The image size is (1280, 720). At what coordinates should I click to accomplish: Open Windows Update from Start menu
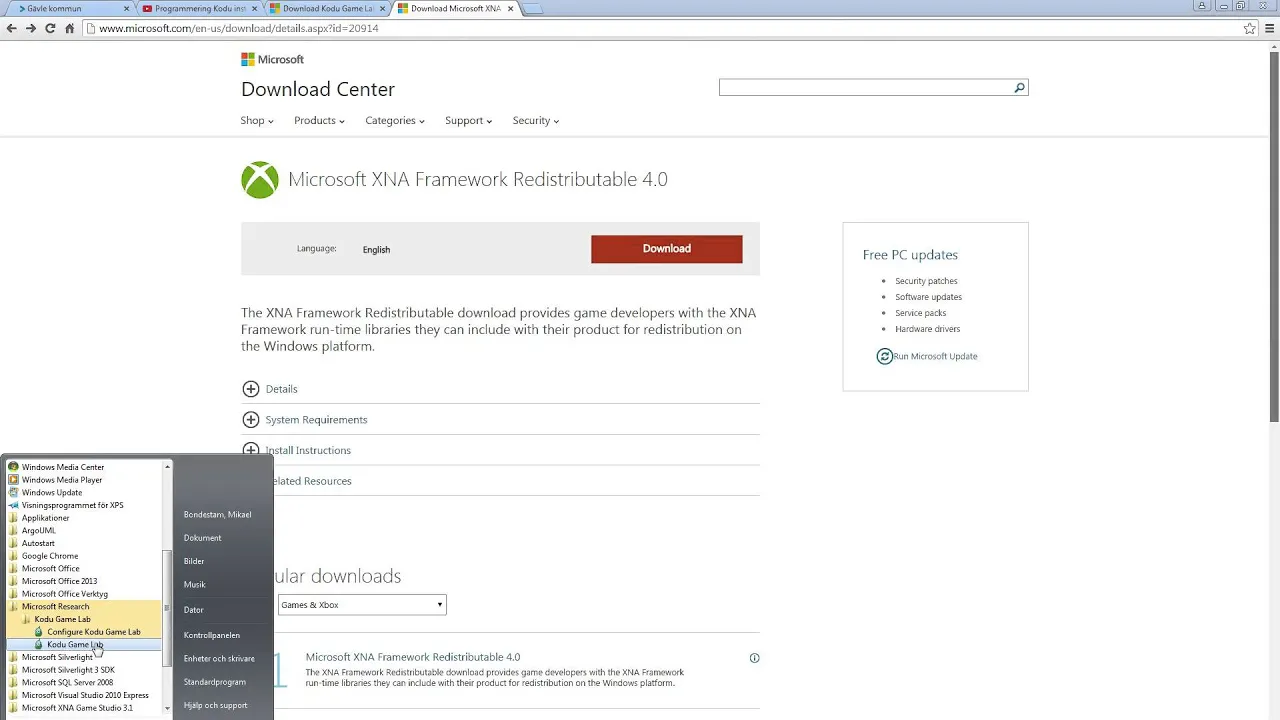click(52, 492)
